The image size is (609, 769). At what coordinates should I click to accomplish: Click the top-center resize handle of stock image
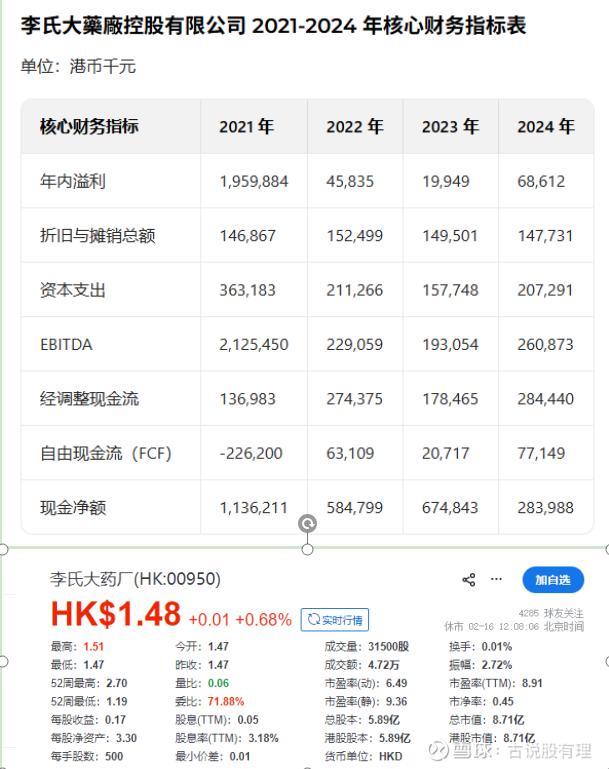coord(307,549)
